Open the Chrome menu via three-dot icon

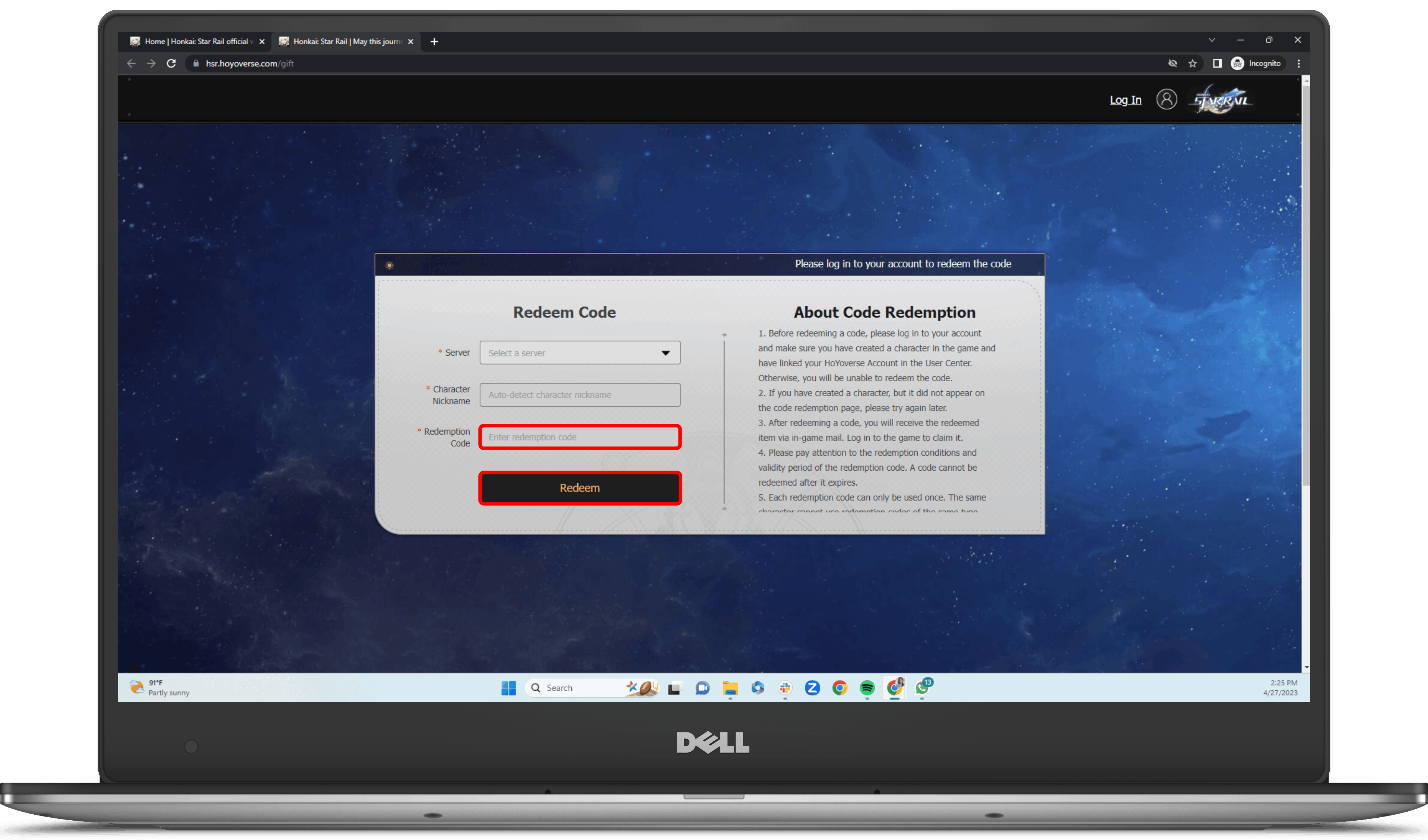click(x=1299, y=63)
